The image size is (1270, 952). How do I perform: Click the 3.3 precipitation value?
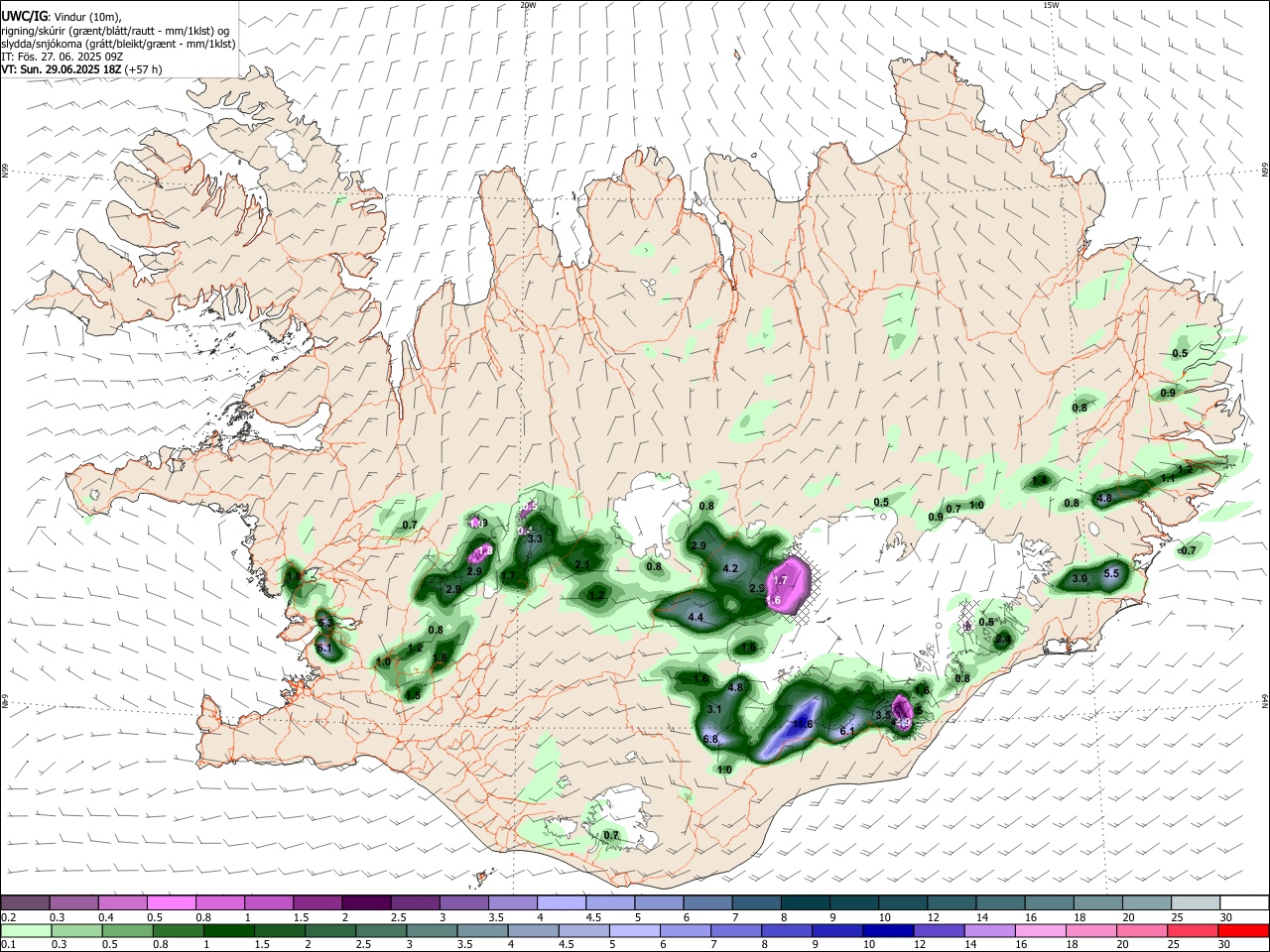[x=535, y=538]
